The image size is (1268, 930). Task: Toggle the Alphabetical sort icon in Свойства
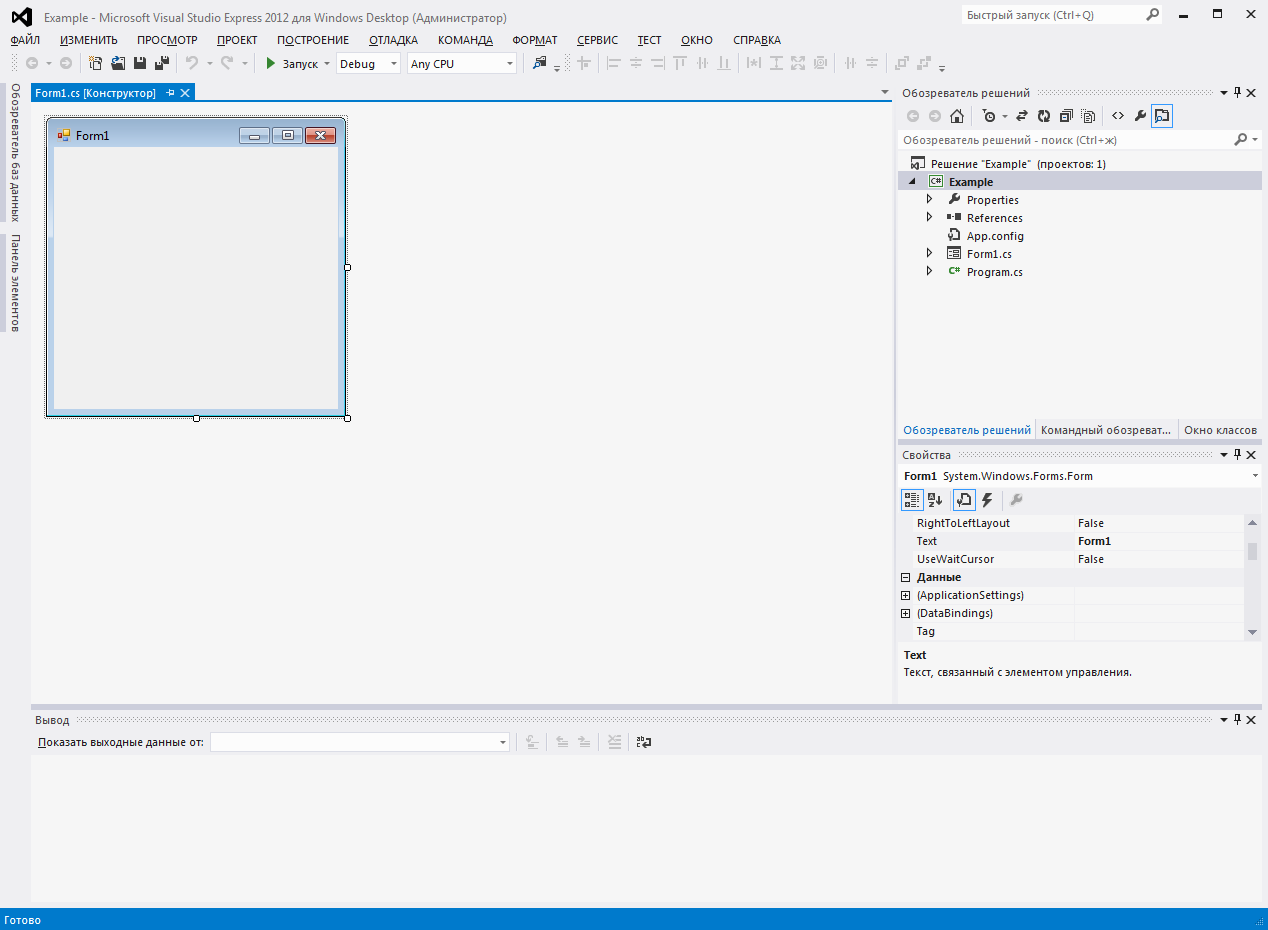935,500
